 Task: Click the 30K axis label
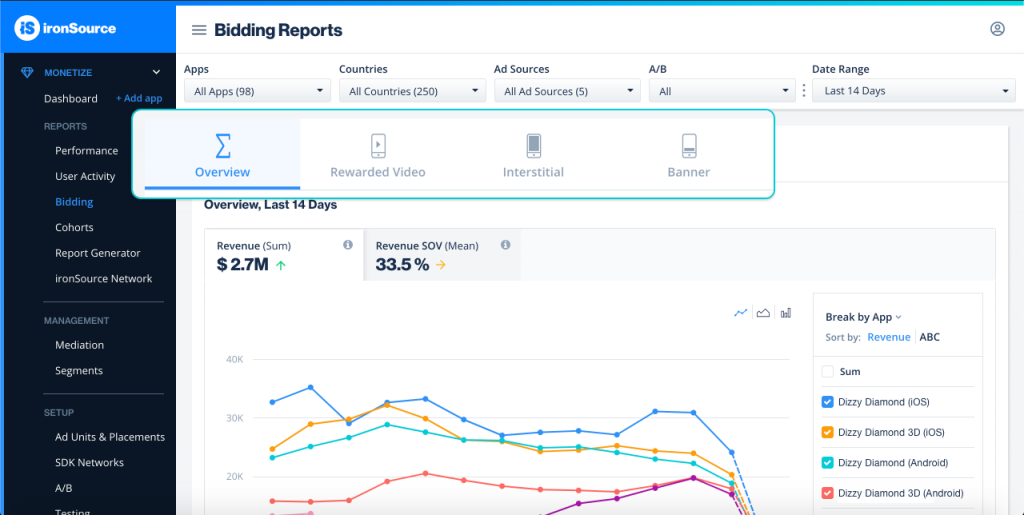tap(234, 418)
